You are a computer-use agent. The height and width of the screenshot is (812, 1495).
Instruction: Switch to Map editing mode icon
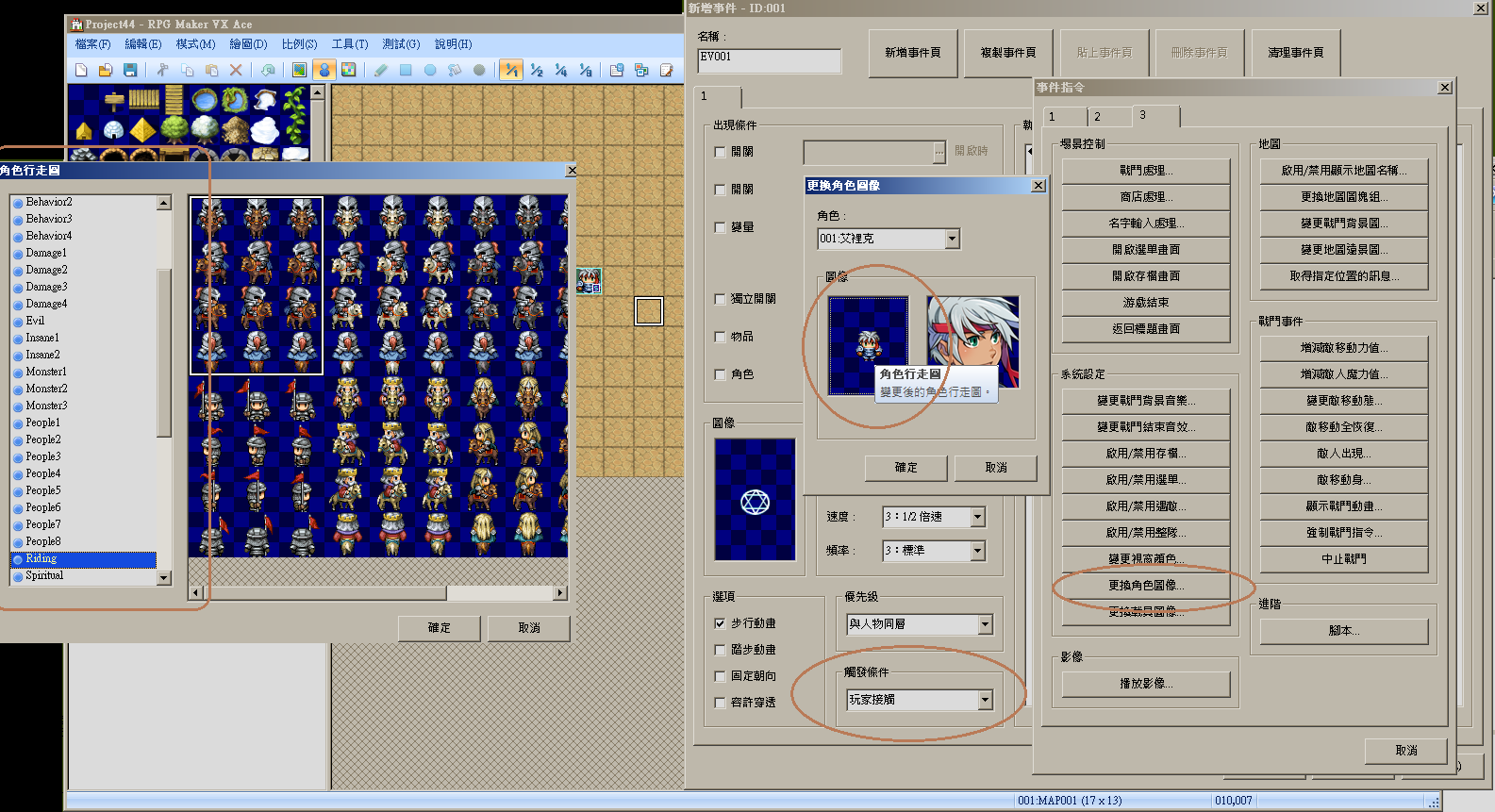pos(299,70)
